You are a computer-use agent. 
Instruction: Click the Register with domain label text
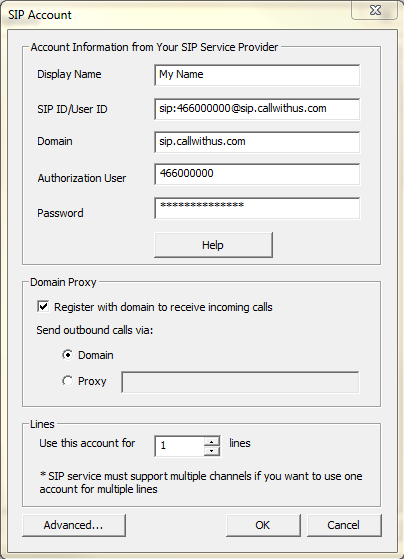[163, 307]
